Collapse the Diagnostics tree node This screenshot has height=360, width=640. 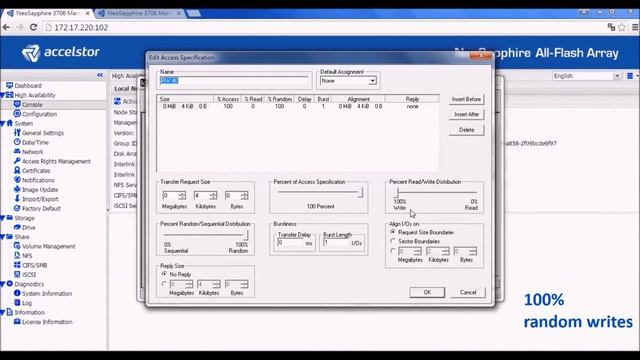point(2,284)
